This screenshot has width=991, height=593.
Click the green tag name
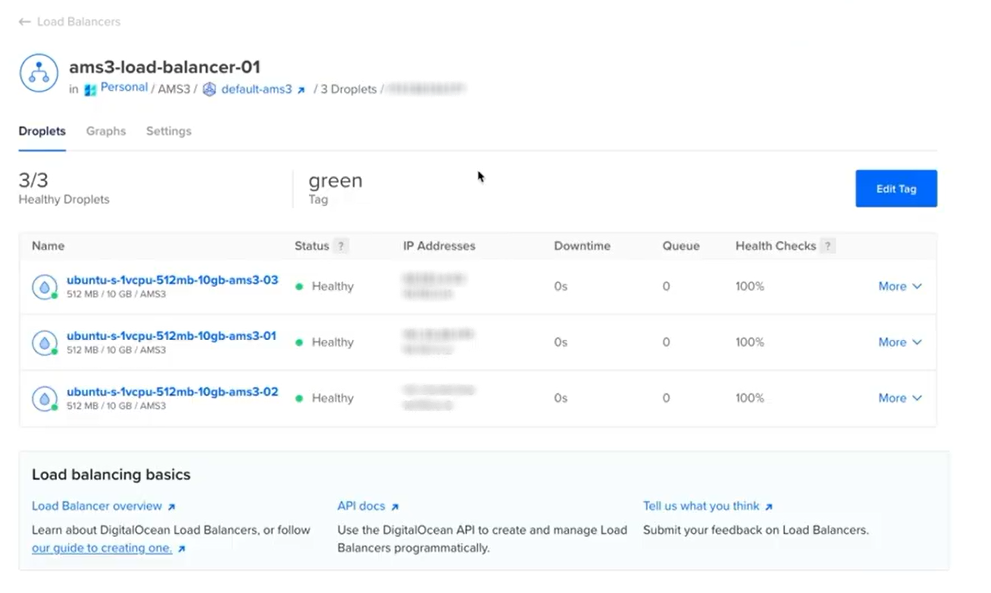pyautogui.click(x=335, y=181)
